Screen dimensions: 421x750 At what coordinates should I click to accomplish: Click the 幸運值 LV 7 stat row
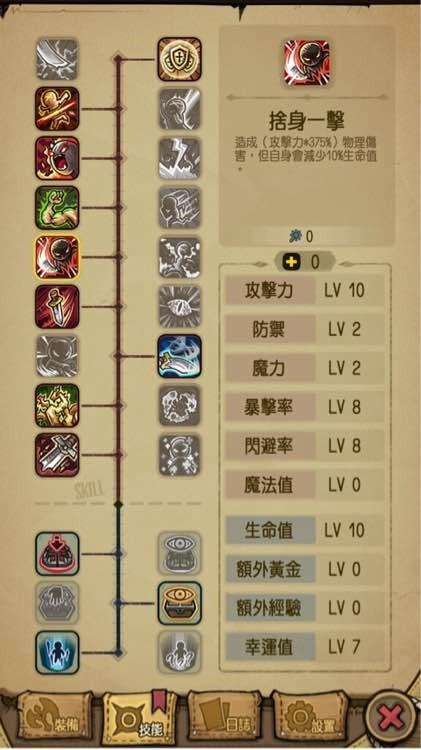[305, 647]
